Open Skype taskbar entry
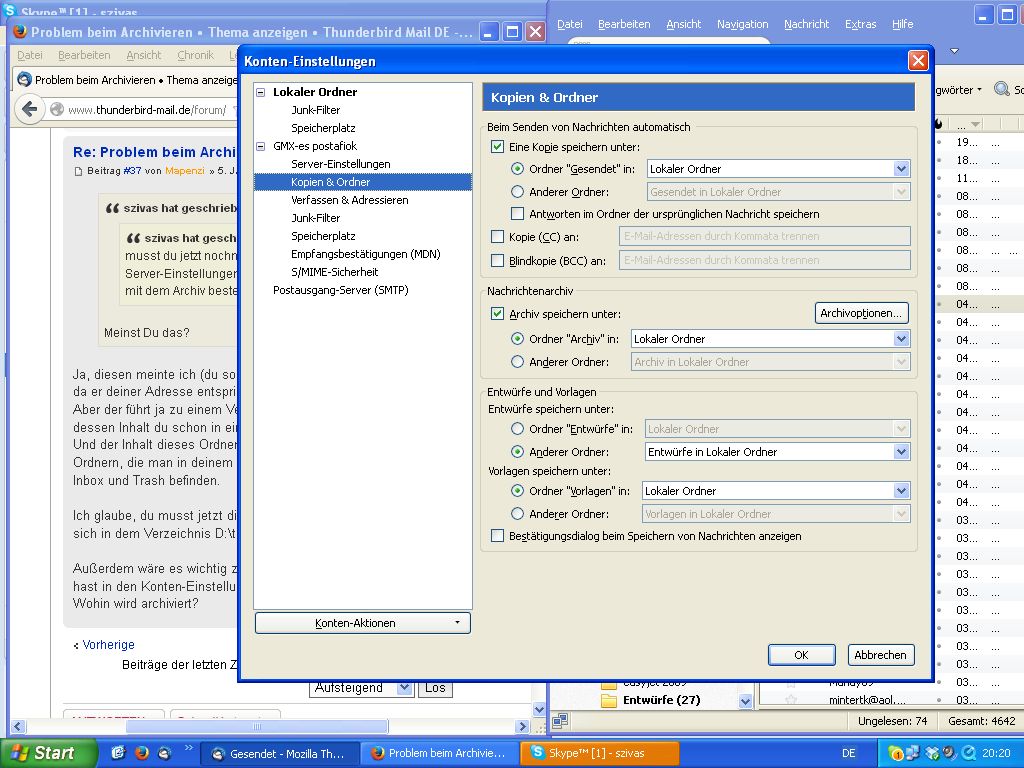 600,753
